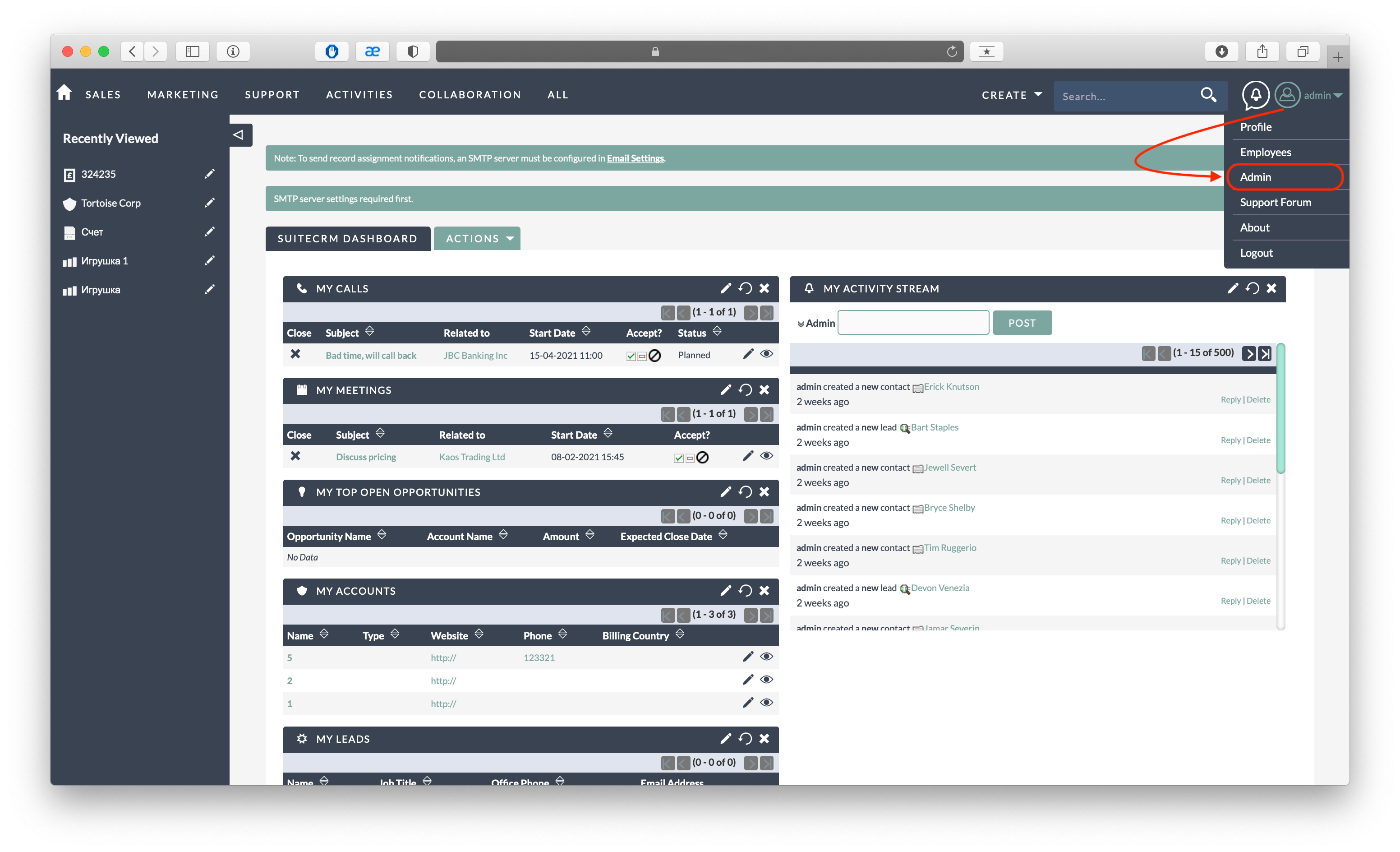Toggle the admin user menu arrow
Viewport: 1400px width, 852px height.
point(1337,96)
